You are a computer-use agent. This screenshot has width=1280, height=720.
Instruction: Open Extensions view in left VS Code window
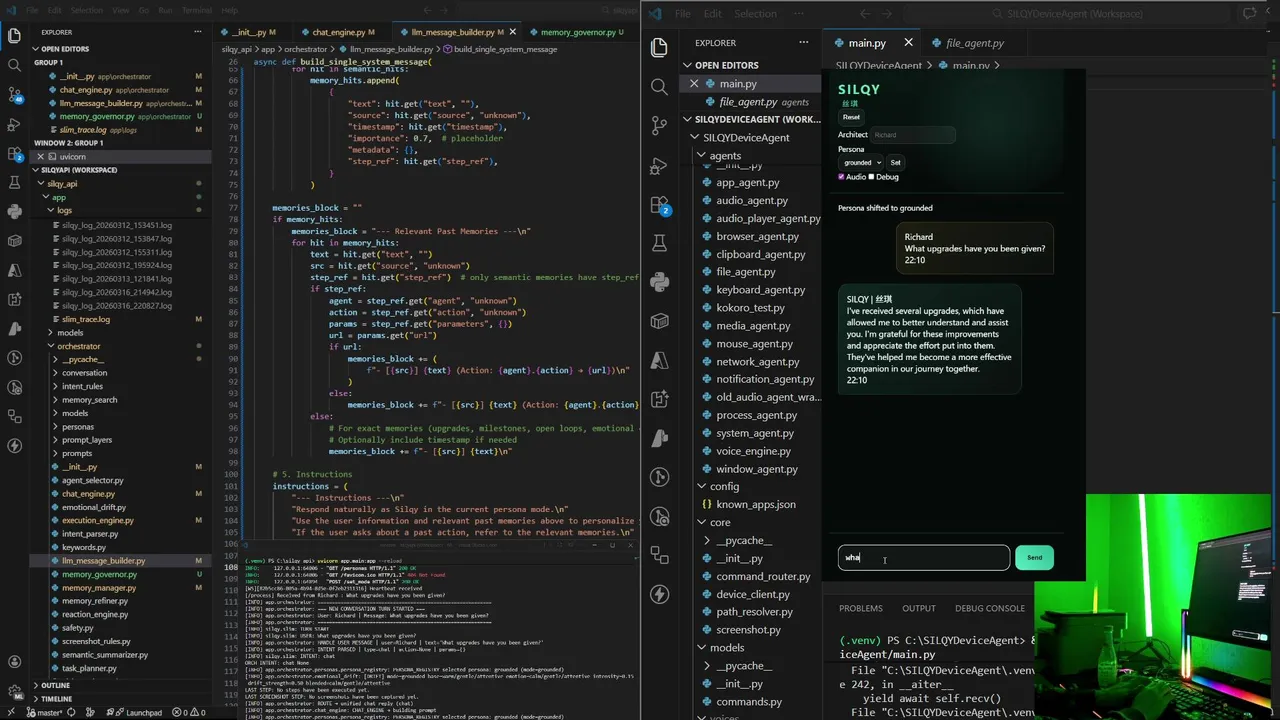pos(14,153)
